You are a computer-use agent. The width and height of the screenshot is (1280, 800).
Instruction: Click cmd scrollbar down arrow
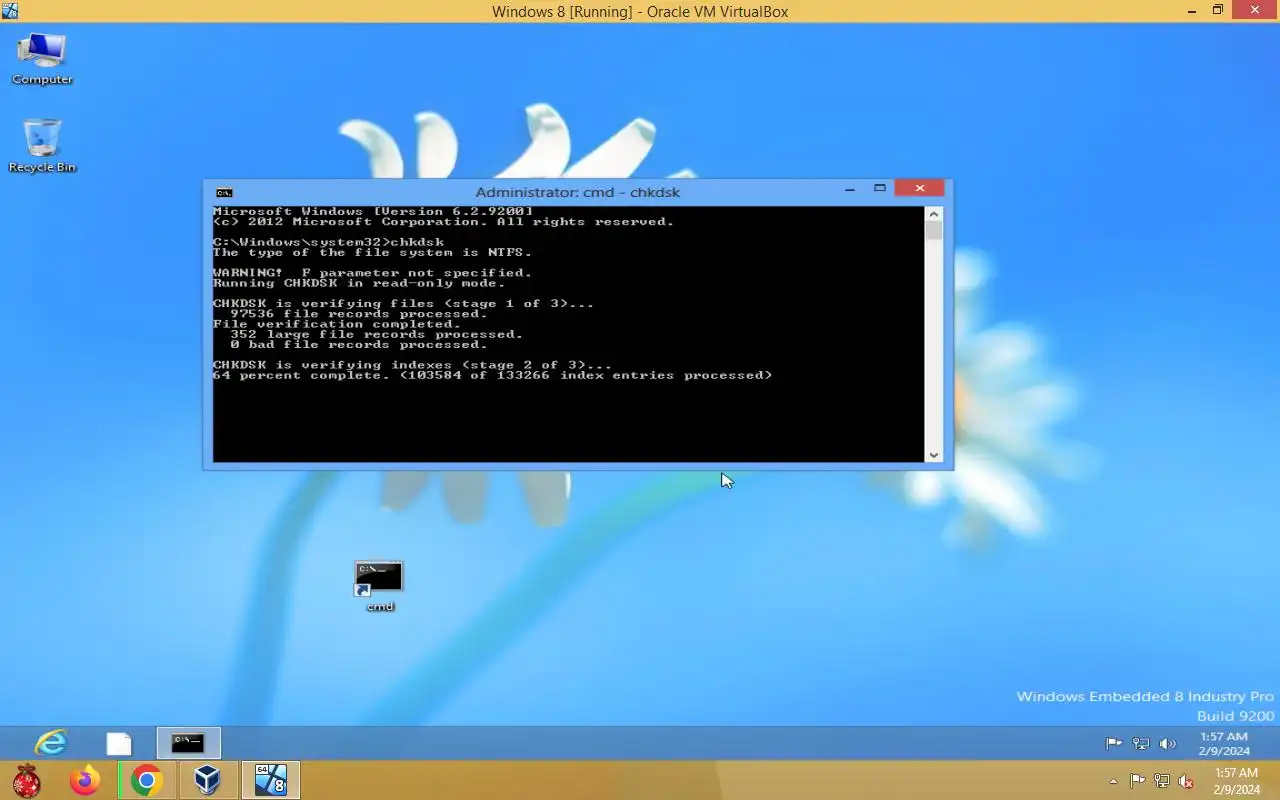[934, 455]
